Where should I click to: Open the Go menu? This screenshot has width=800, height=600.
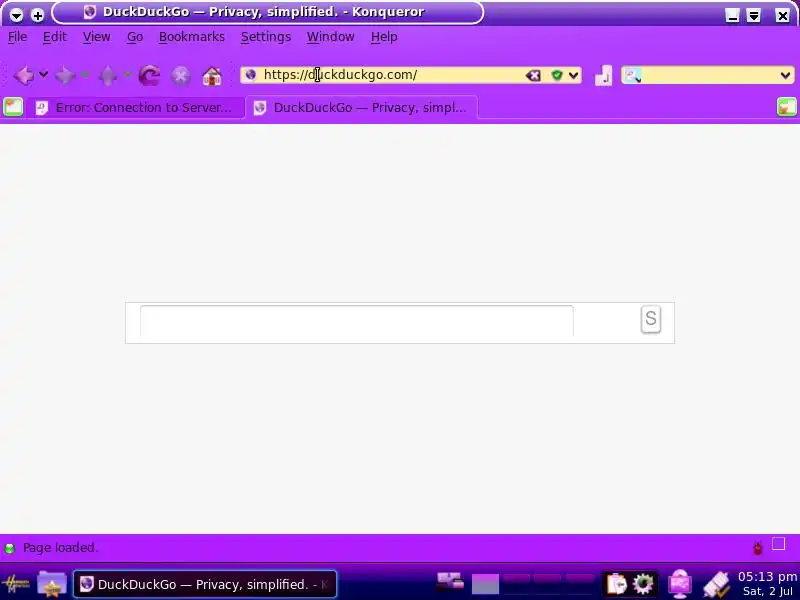coord(135,37)
